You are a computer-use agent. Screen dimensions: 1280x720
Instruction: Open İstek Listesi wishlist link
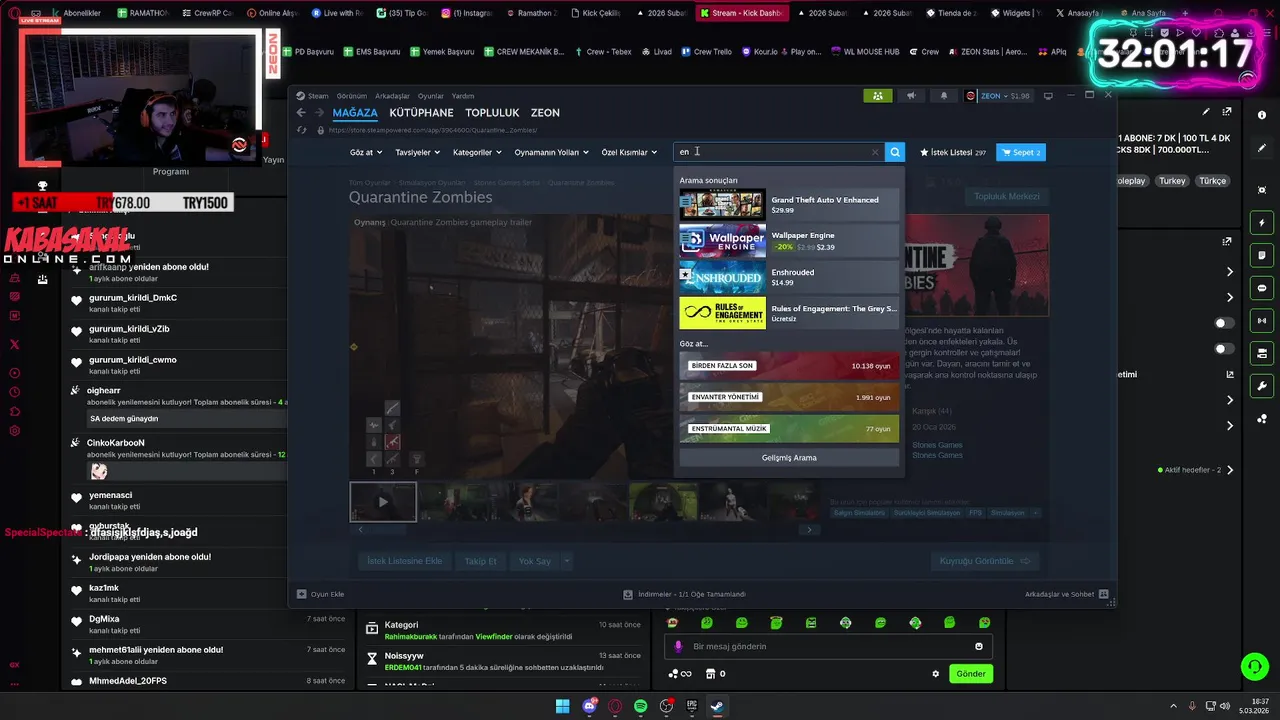pyautogui.click(x=952, y=152)
